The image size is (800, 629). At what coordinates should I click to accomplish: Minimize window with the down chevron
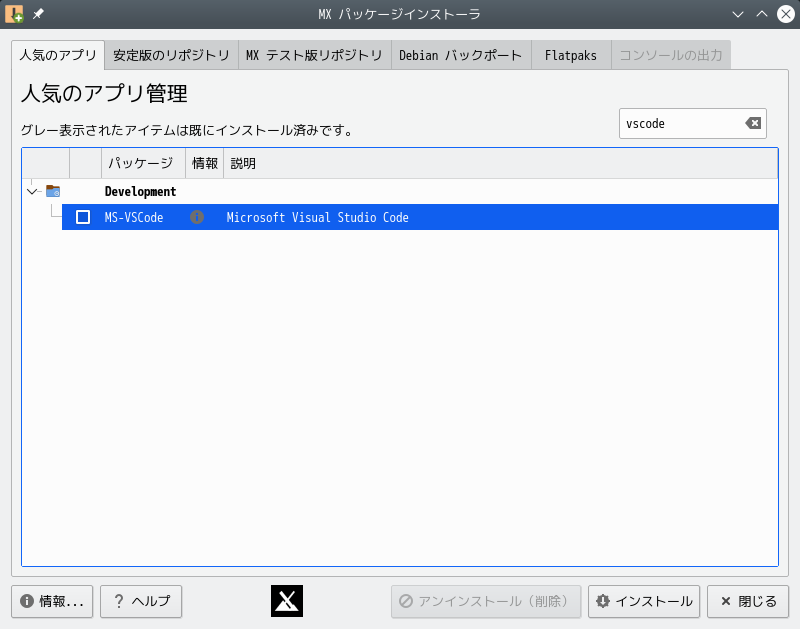tap(738, 14)
